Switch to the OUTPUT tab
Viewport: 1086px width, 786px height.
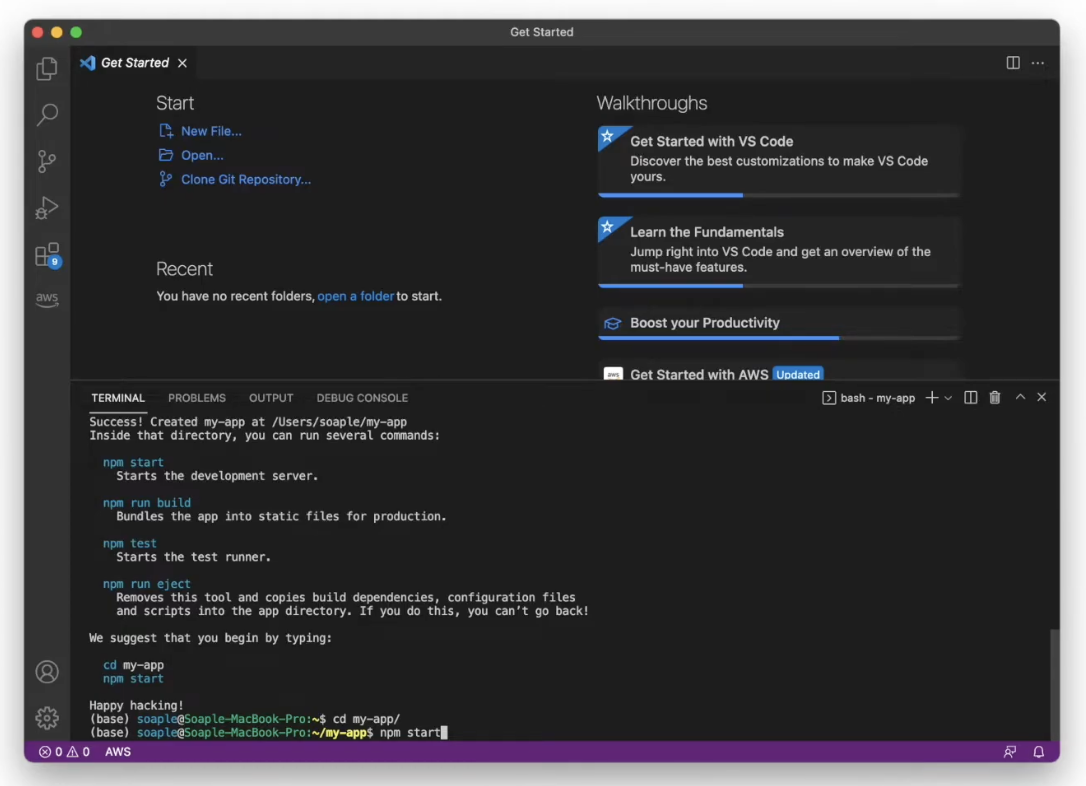click(x=271, y=398)
